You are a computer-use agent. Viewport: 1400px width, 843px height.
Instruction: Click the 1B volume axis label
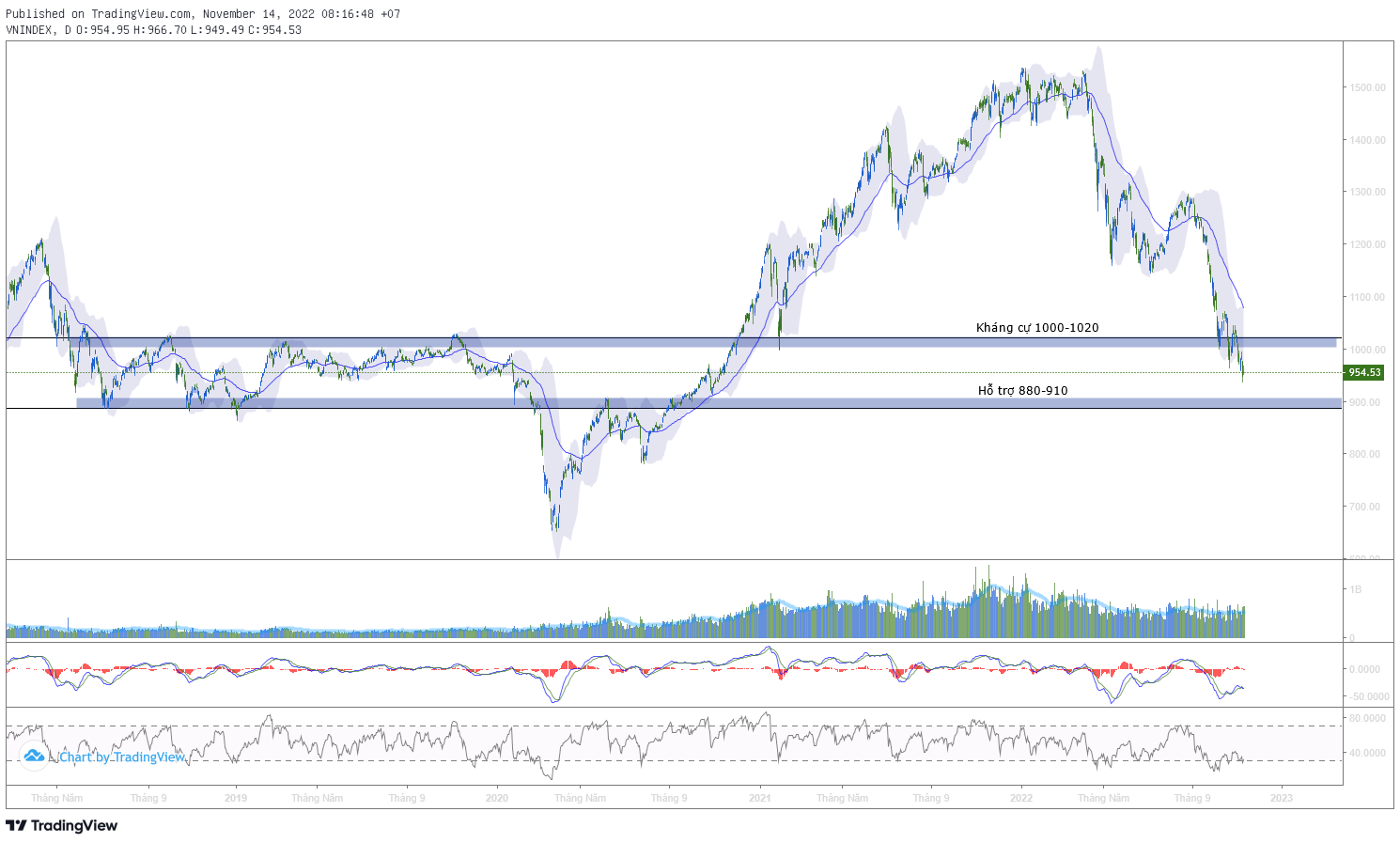(1355, 590)
